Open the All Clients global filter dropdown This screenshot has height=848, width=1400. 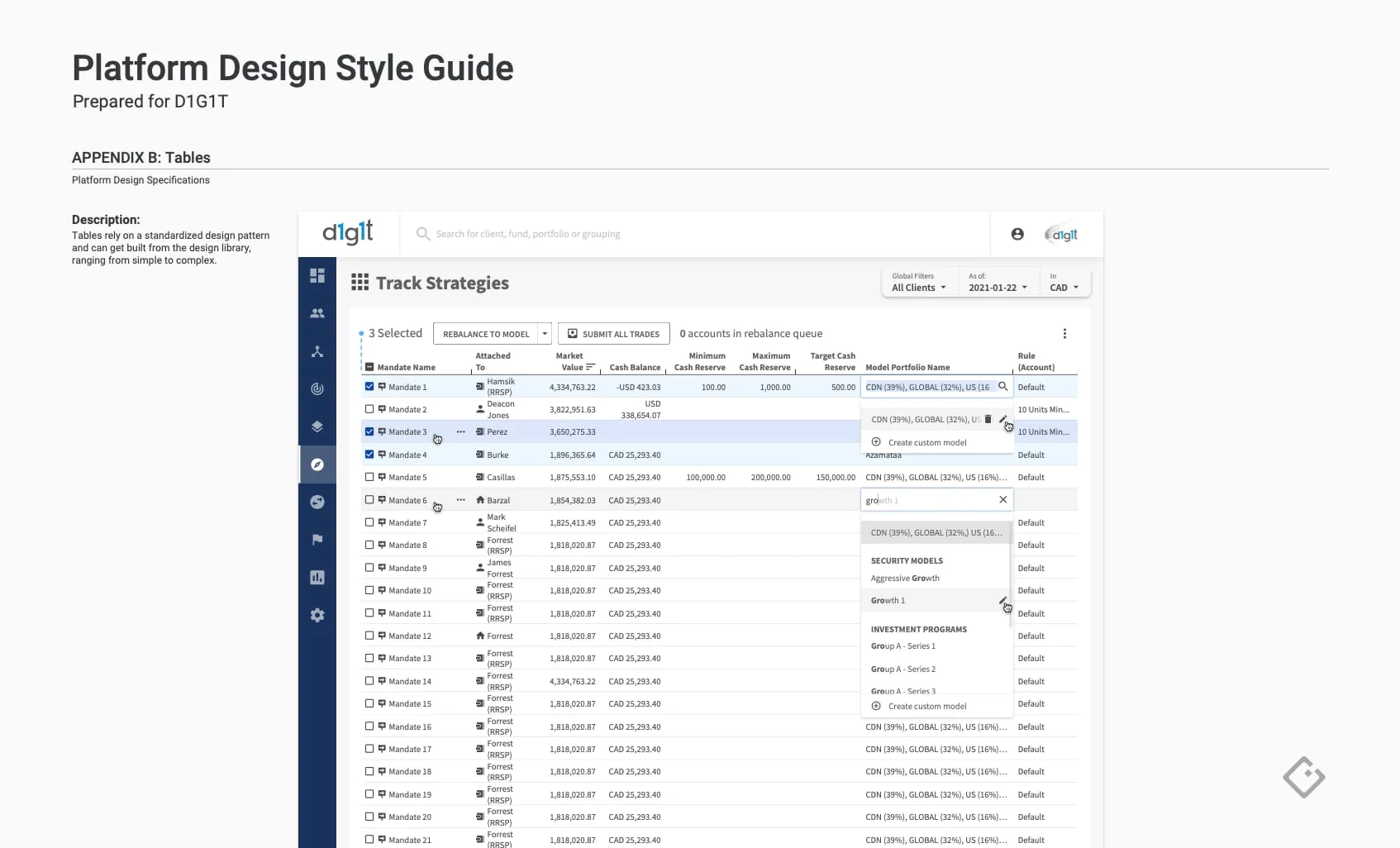pyautogui.click(x=919, y=283)
